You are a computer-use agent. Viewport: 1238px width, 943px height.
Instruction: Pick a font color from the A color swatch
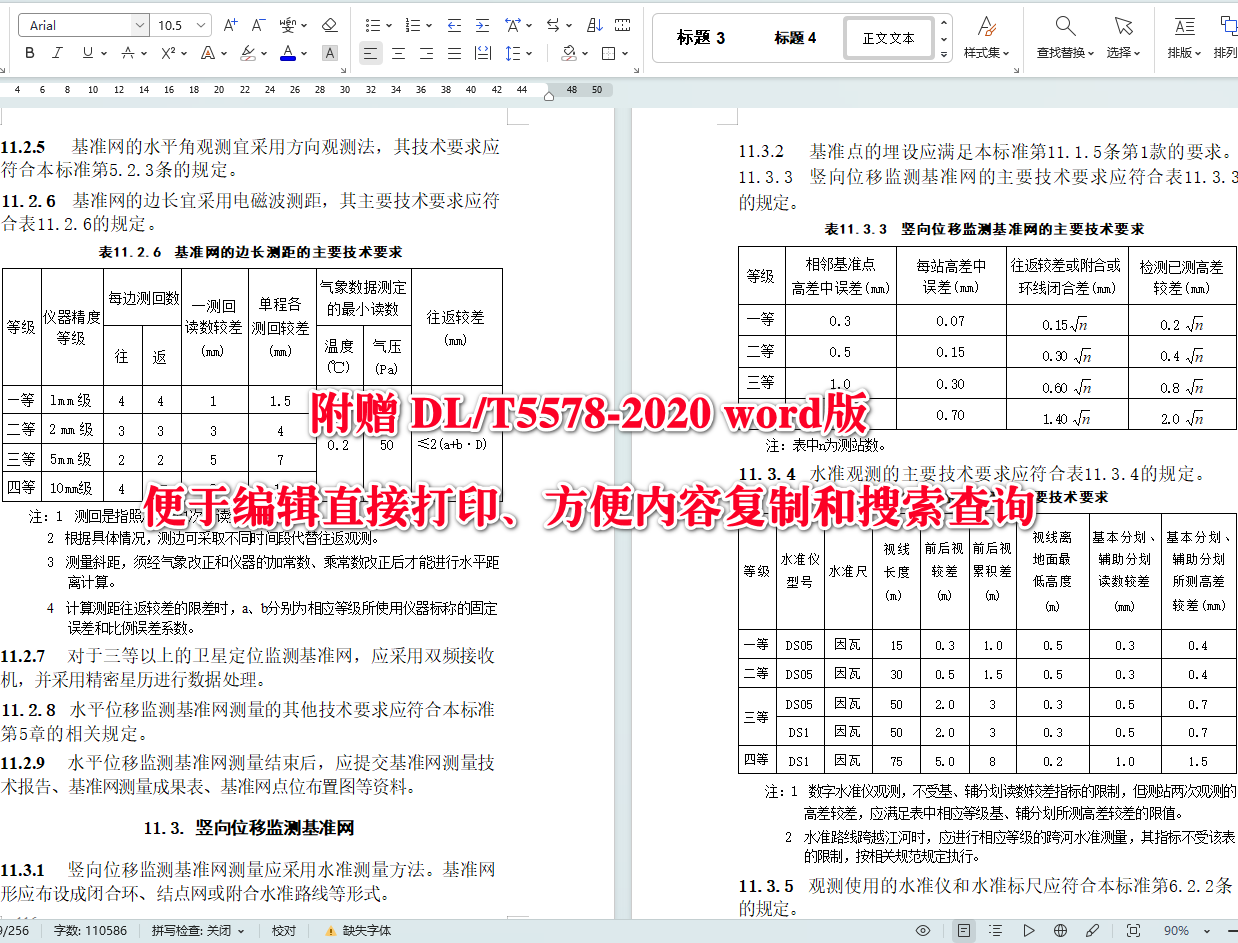(x=286, y=51)
